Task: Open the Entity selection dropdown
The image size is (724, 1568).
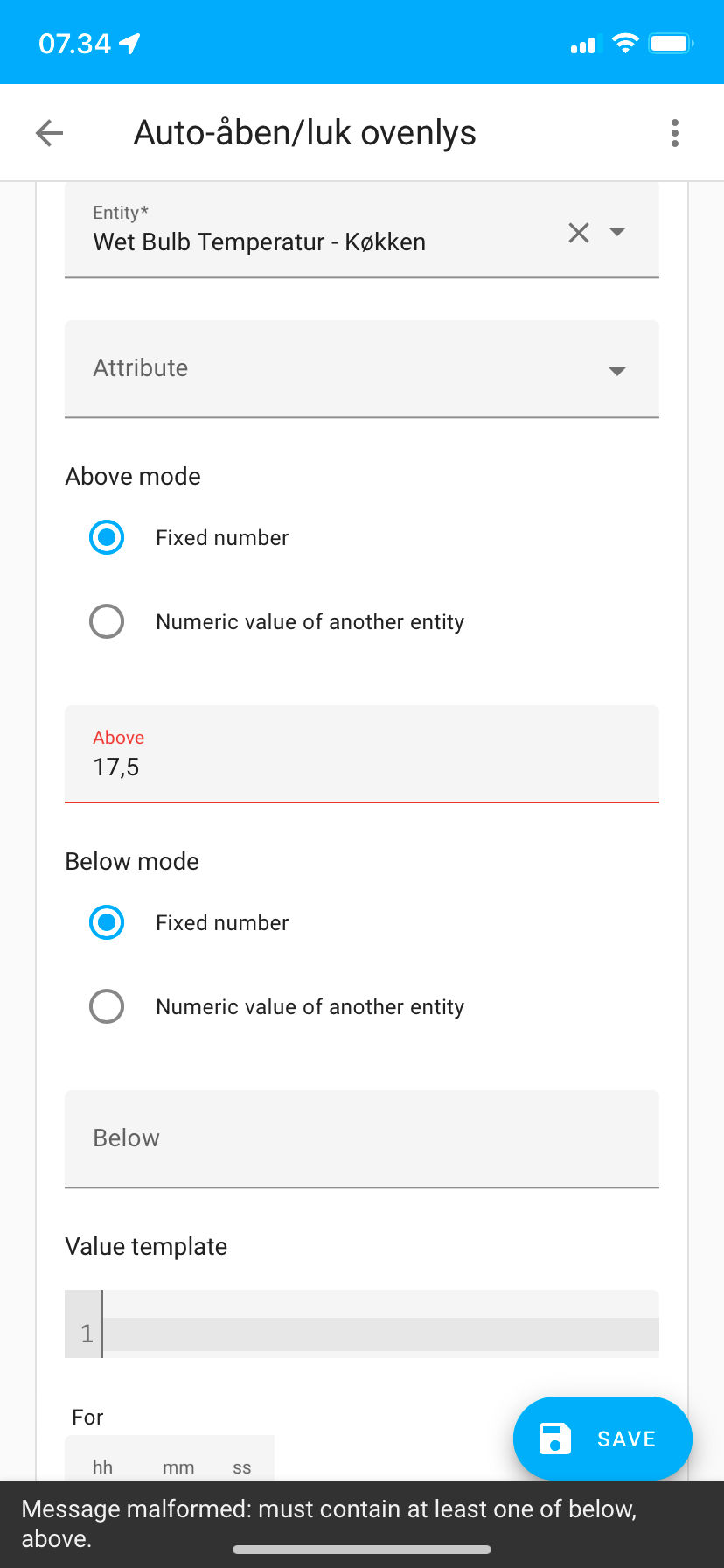Action: (617, 233)
